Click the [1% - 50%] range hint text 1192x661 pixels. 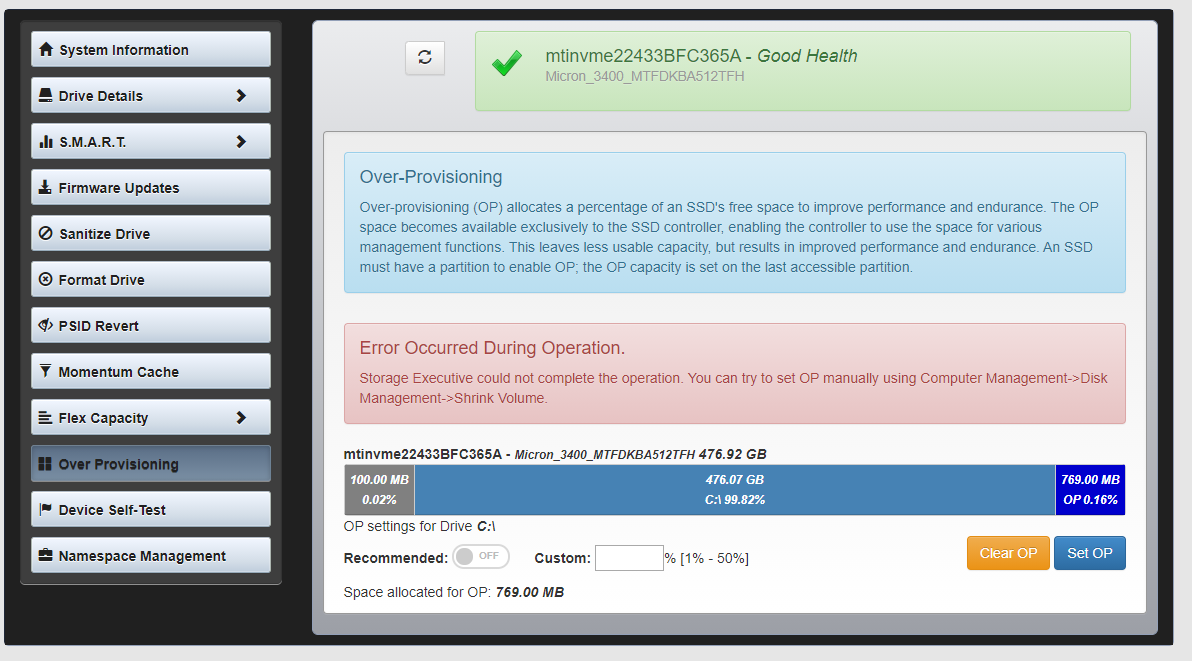(715, 558)
